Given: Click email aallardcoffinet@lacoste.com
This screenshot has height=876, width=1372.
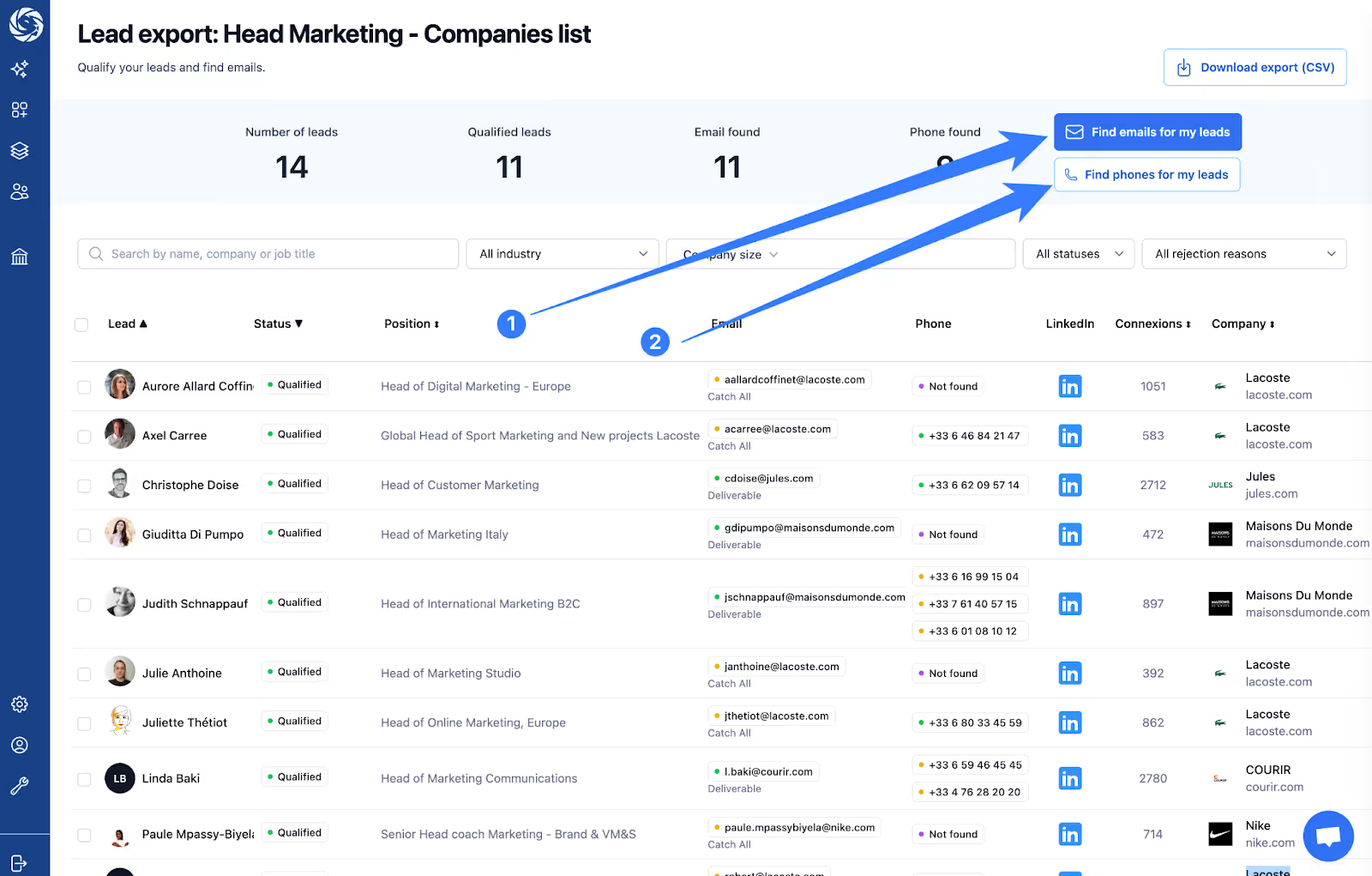Looking at the screenshot, I should [x=790, y=379].
